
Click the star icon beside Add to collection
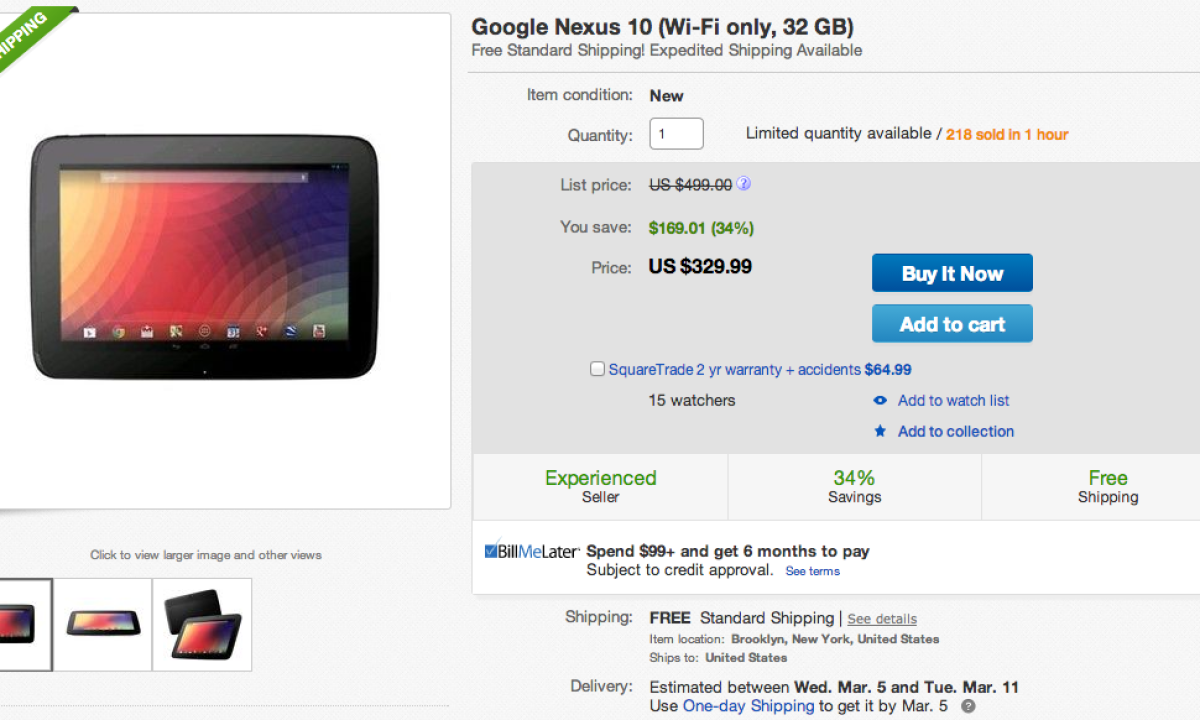pos(880,431)
